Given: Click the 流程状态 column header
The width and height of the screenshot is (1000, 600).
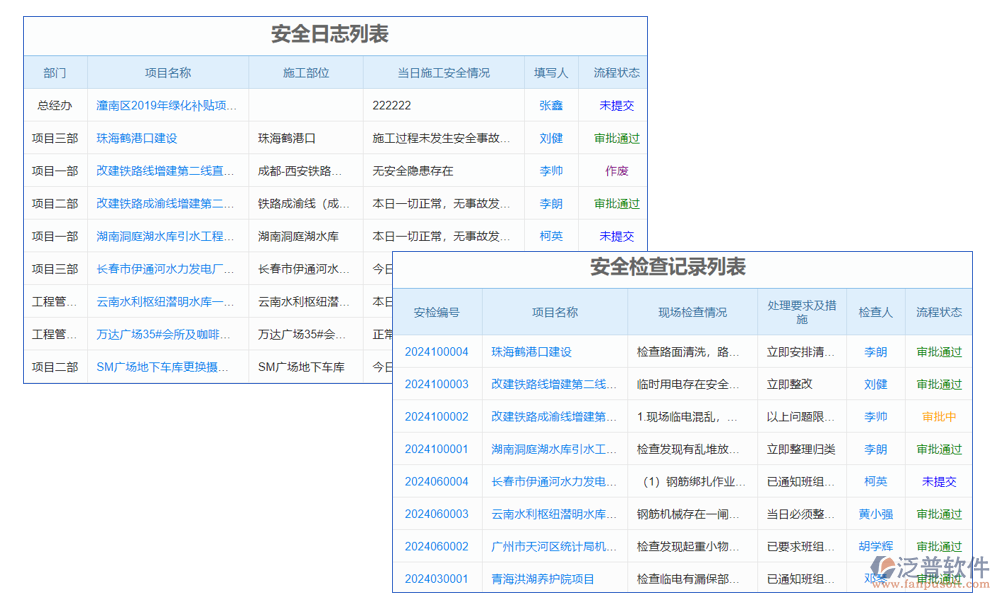Looking at the screenshot, I should pos(615,71).
